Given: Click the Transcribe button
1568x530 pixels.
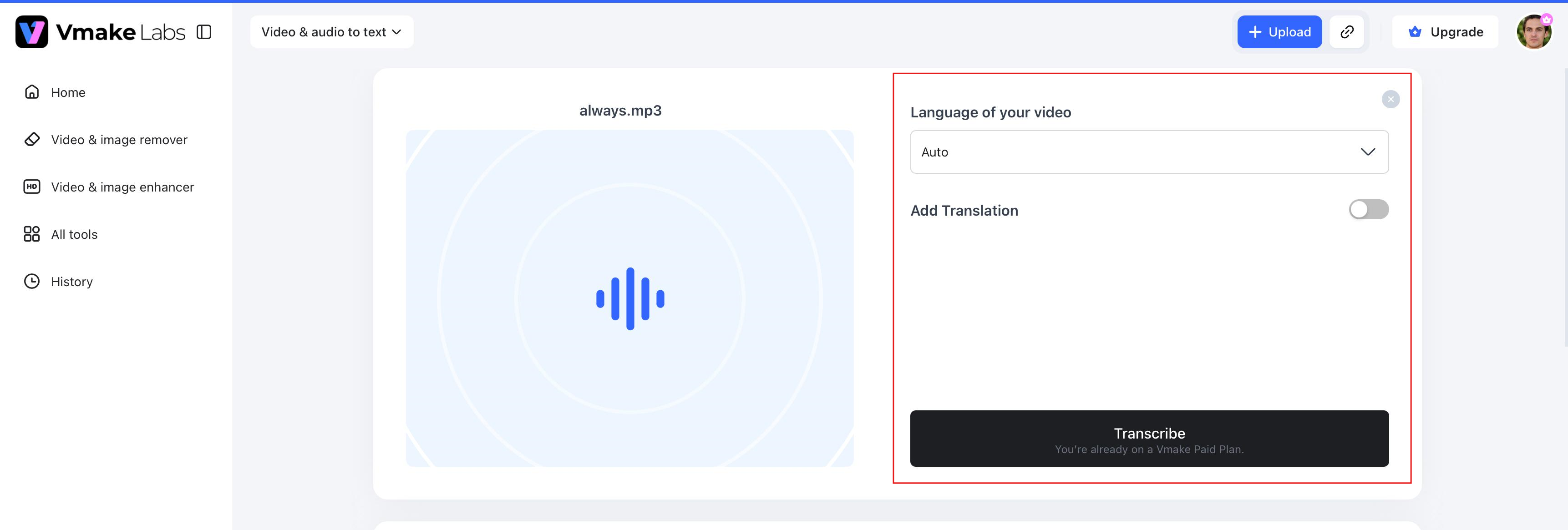Looking at the screenshot, I should click(1149, 439).
